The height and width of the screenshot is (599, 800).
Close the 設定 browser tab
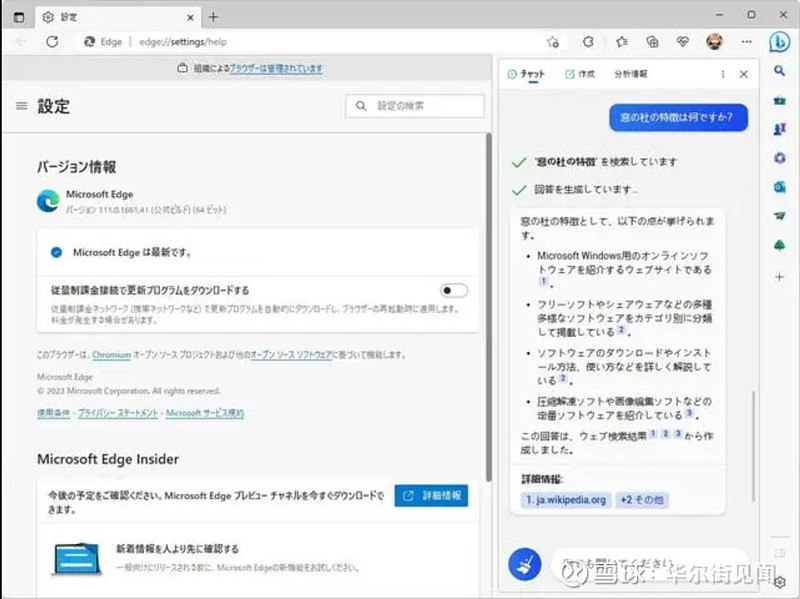point(190,17)
